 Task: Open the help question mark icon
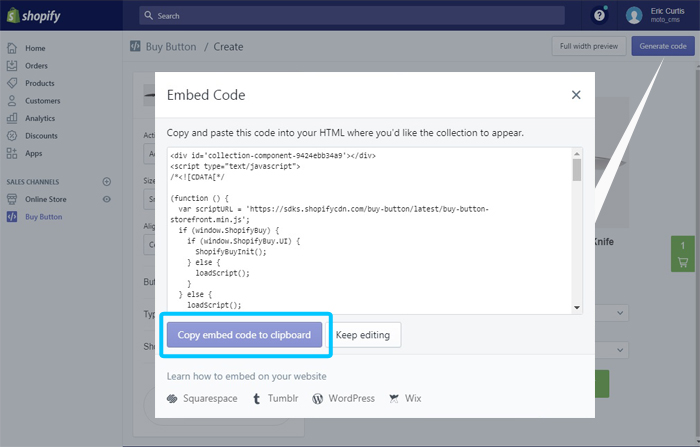(x=599, y=16)
